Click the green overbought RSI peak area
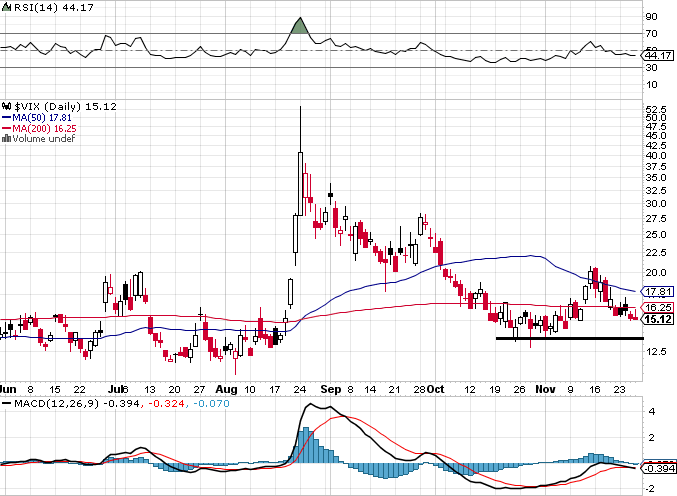This screenshot has height=496, width=677. point(300,27)
